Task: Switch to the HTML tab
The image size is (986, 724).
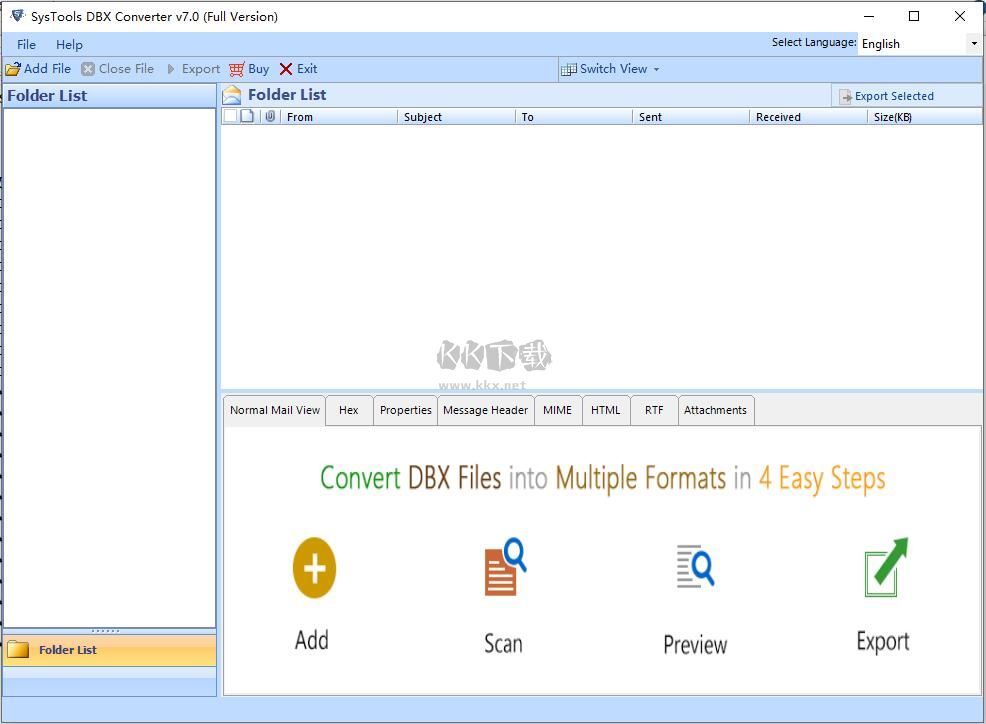Action: (x=605, y=409)
